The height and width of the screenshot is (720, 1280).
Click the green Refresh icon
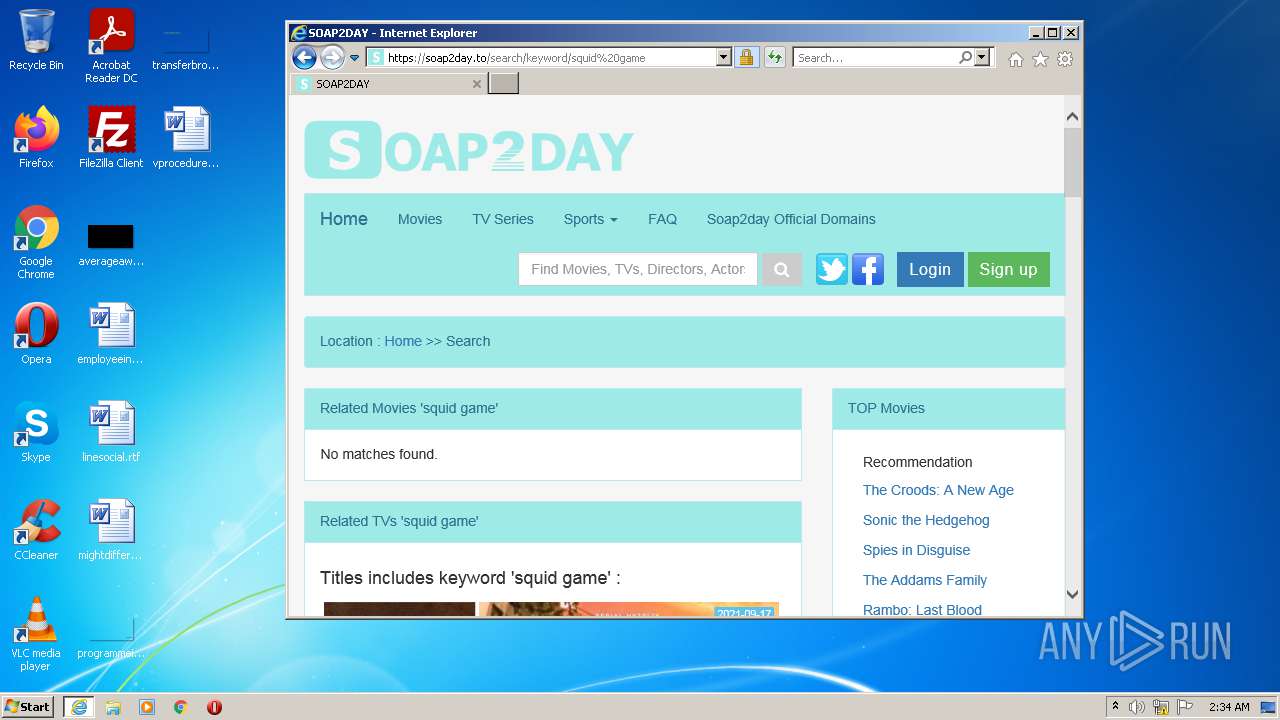click(774, 58)
